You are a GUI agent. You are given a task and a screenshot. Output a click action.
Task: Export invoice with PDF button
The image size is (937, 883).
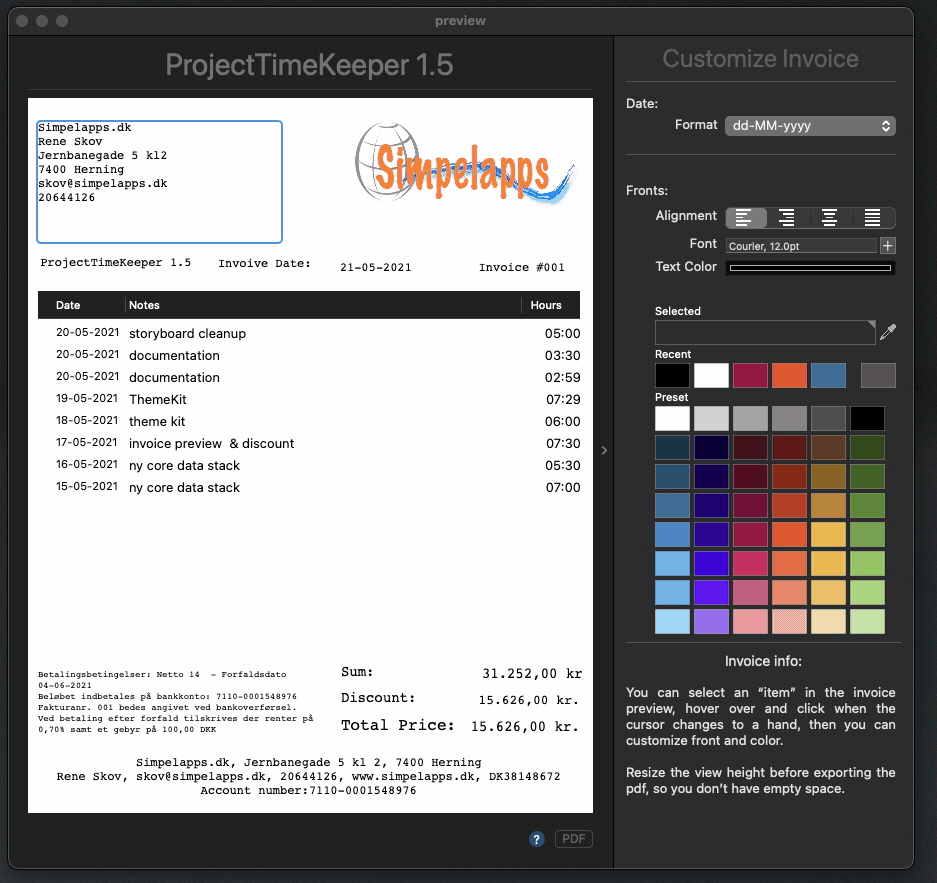point(574,840)
